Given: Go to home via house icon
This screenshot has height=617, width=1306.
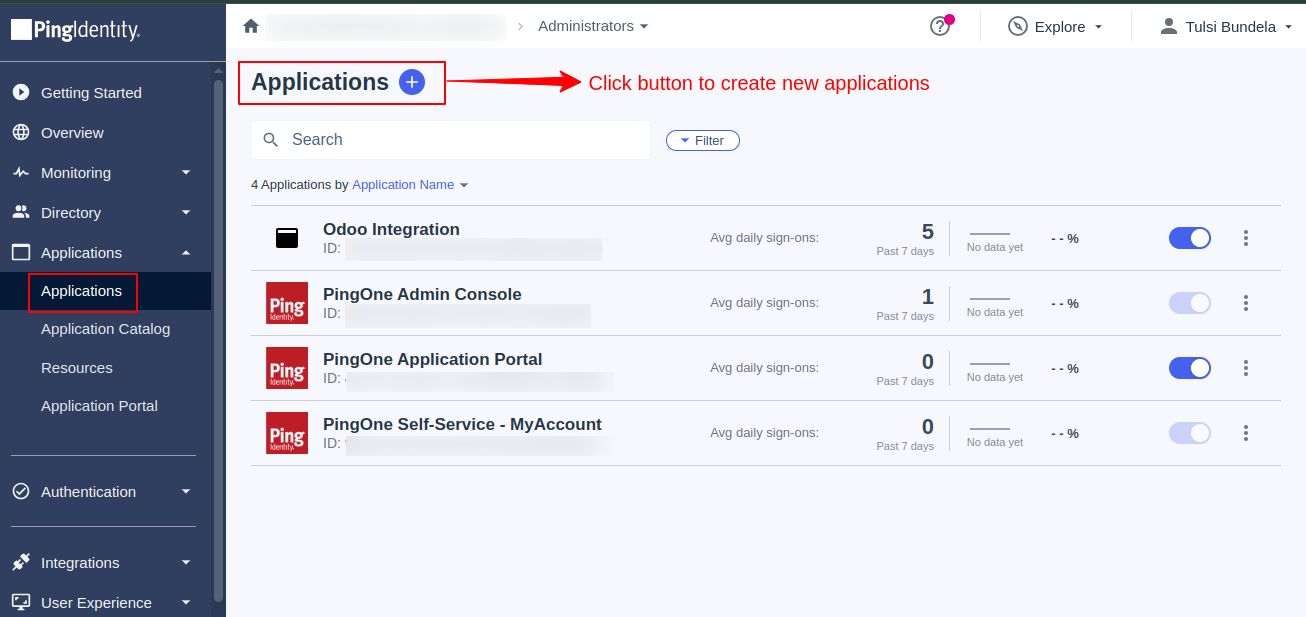Looking at the screenshot, I should [x=251, y=26].
